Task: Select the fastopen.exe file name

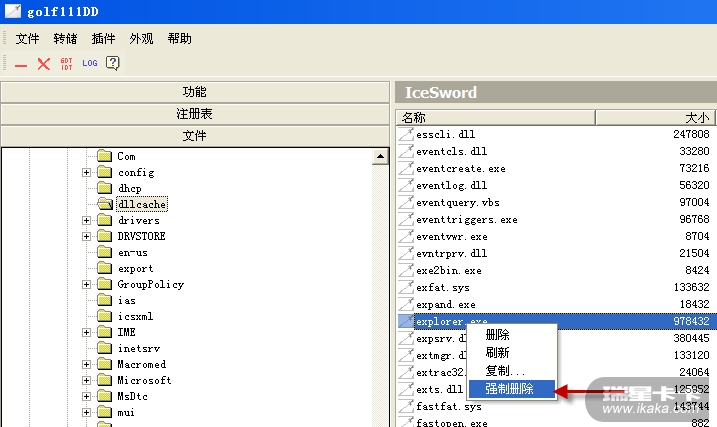Action: (452, 422)
